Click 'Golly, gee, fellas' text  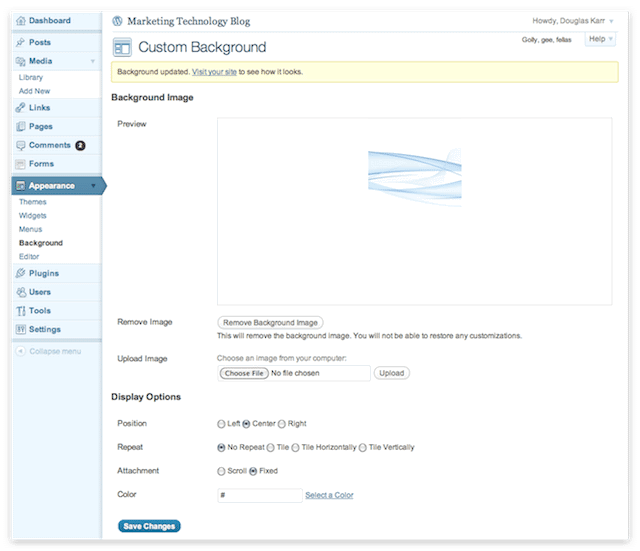[x=547, y=40]
